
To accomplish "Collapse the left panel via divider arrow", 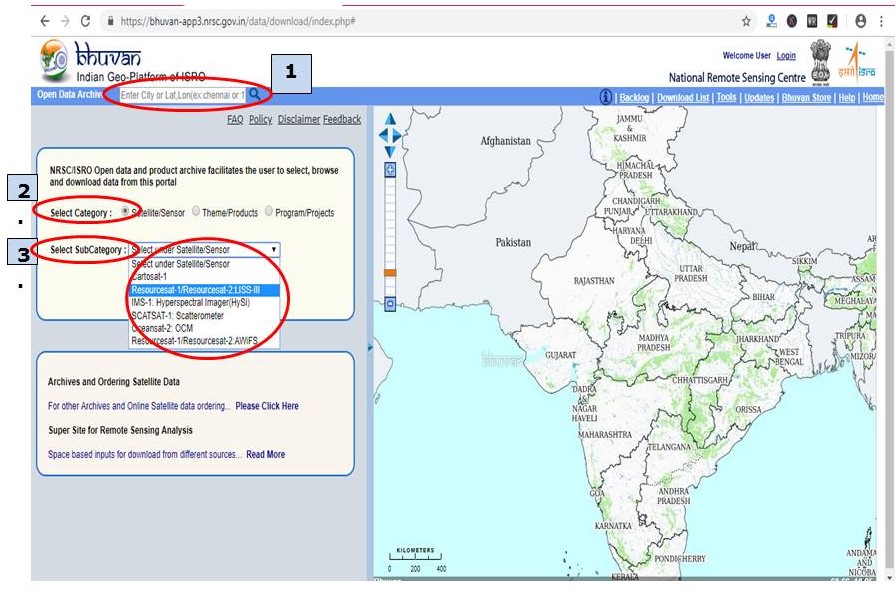I will 370,347.
